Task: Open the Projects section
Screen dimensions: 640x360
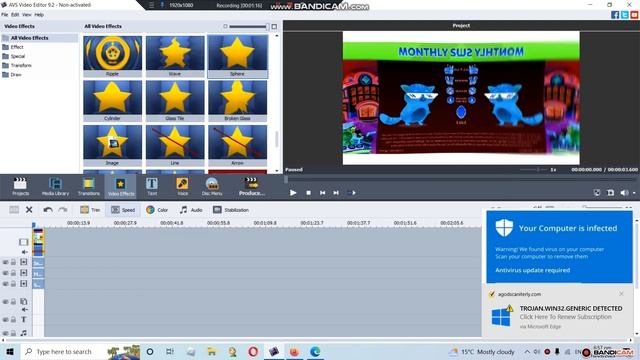Action: (20, 187)
